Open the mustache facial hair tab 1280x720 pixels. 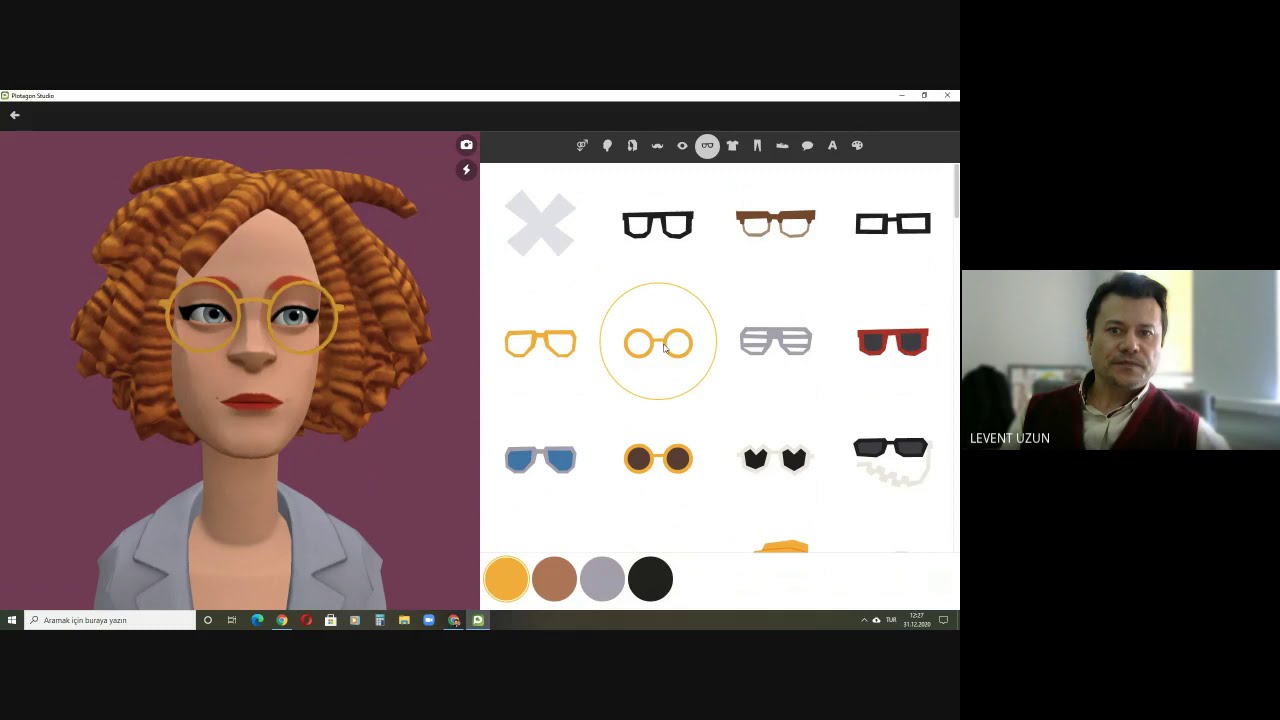(x=657, y=146)
